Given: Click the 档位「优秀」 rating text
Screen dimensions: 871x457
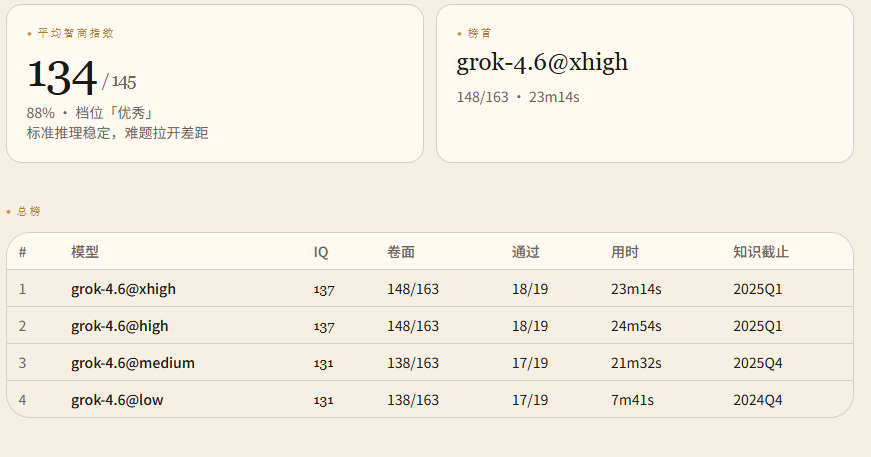Looking at the screenshot, I should point(114,113).
